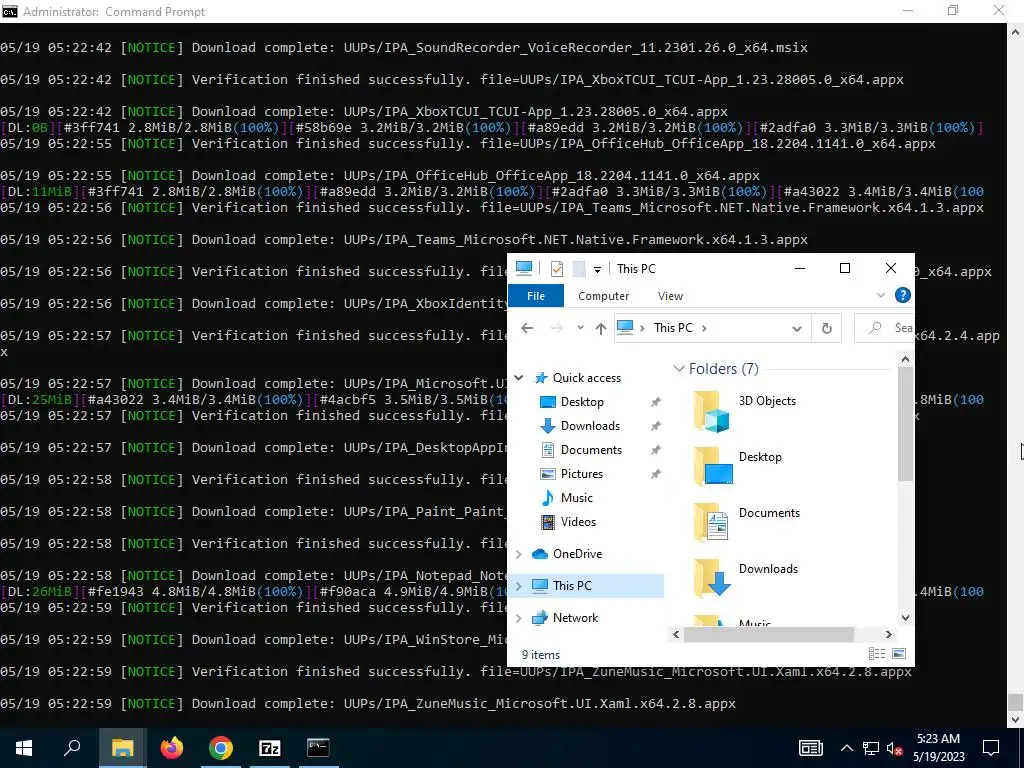Click the Properties quick access toolbar icon
Viewport: 1024px width, 768px height.
(x=557, y=268)
